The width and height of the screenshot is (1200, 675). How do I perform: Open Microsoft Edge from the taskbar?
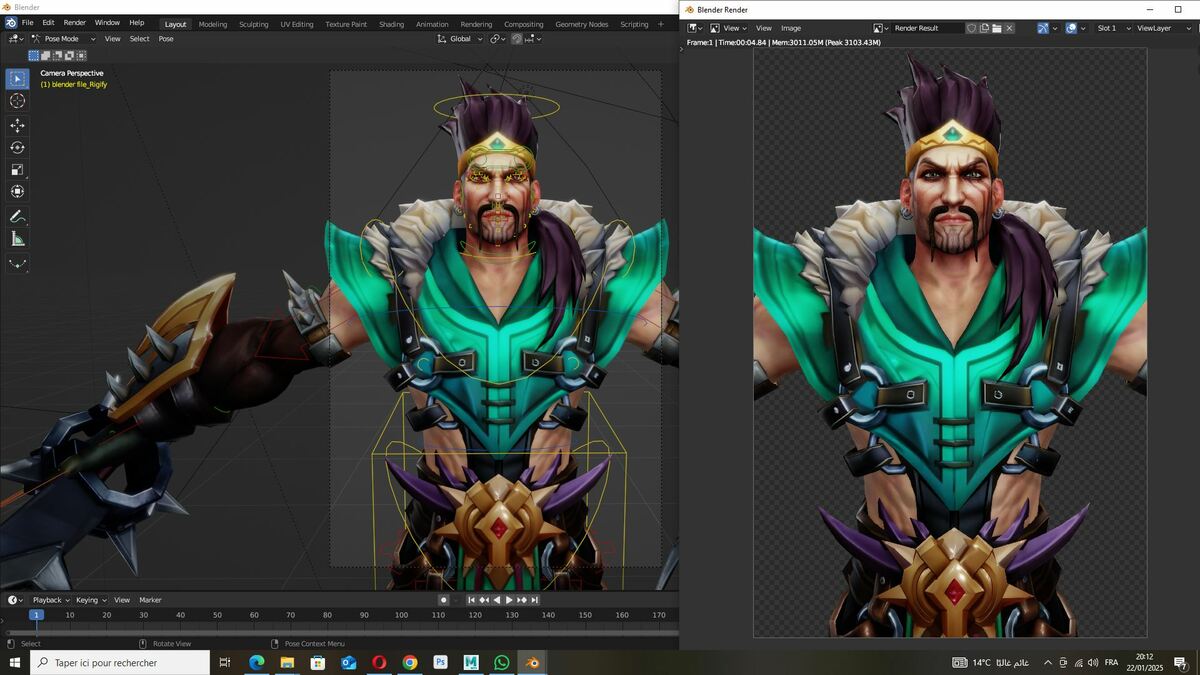(255, 662)
